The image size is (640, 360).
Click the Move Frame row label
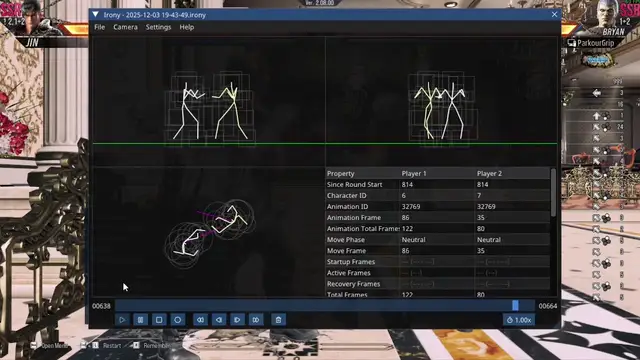coord(346,251)
